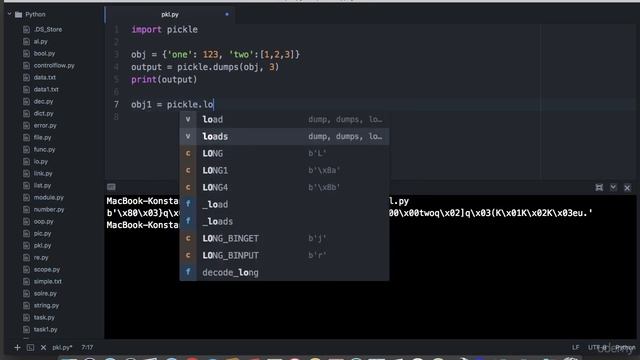
Task: Change LF line ending setting
Action: point(575,347)
